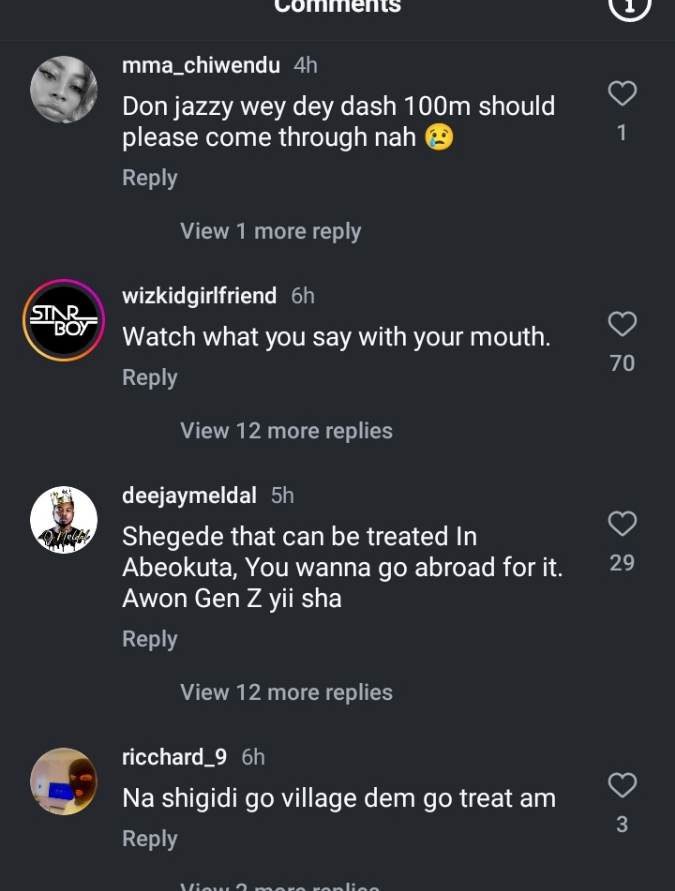The height and width of the screenshot is (891, 675).
Task: Open ricchard_9's profile avatar
Action: click(x=64, y=781)
